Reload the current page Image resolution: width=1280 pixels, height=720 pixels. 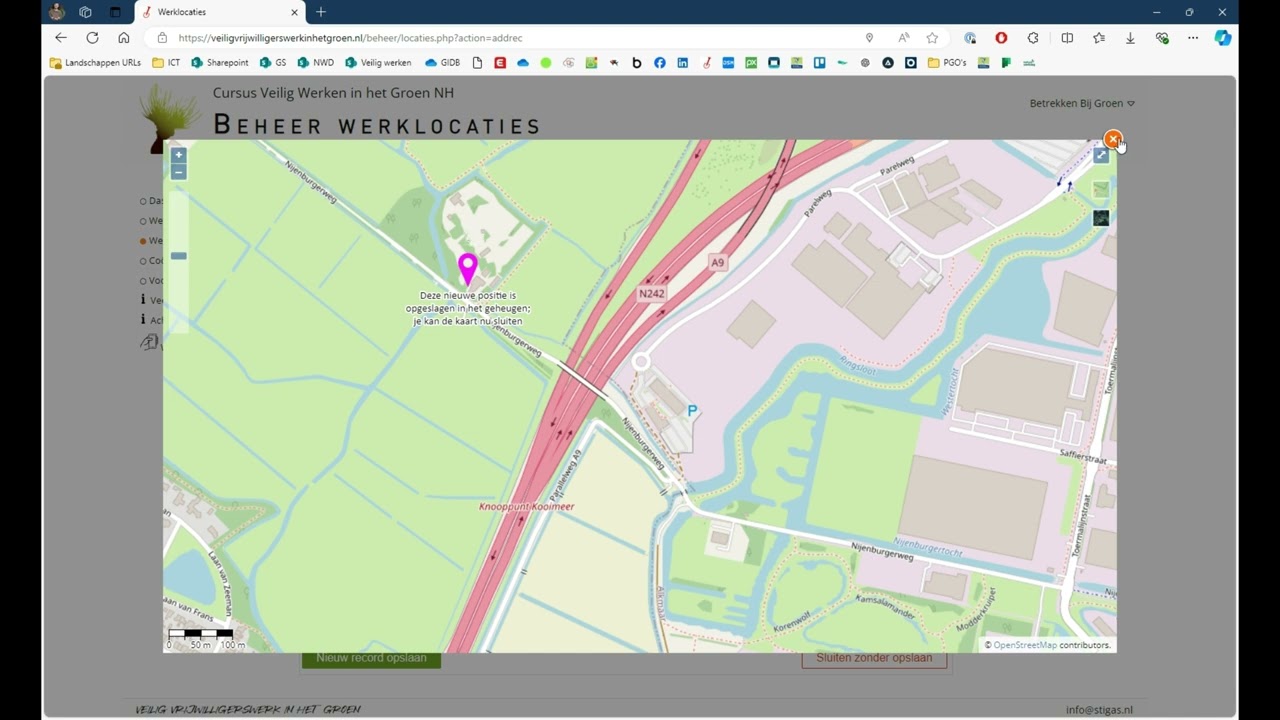coord(92,38)
